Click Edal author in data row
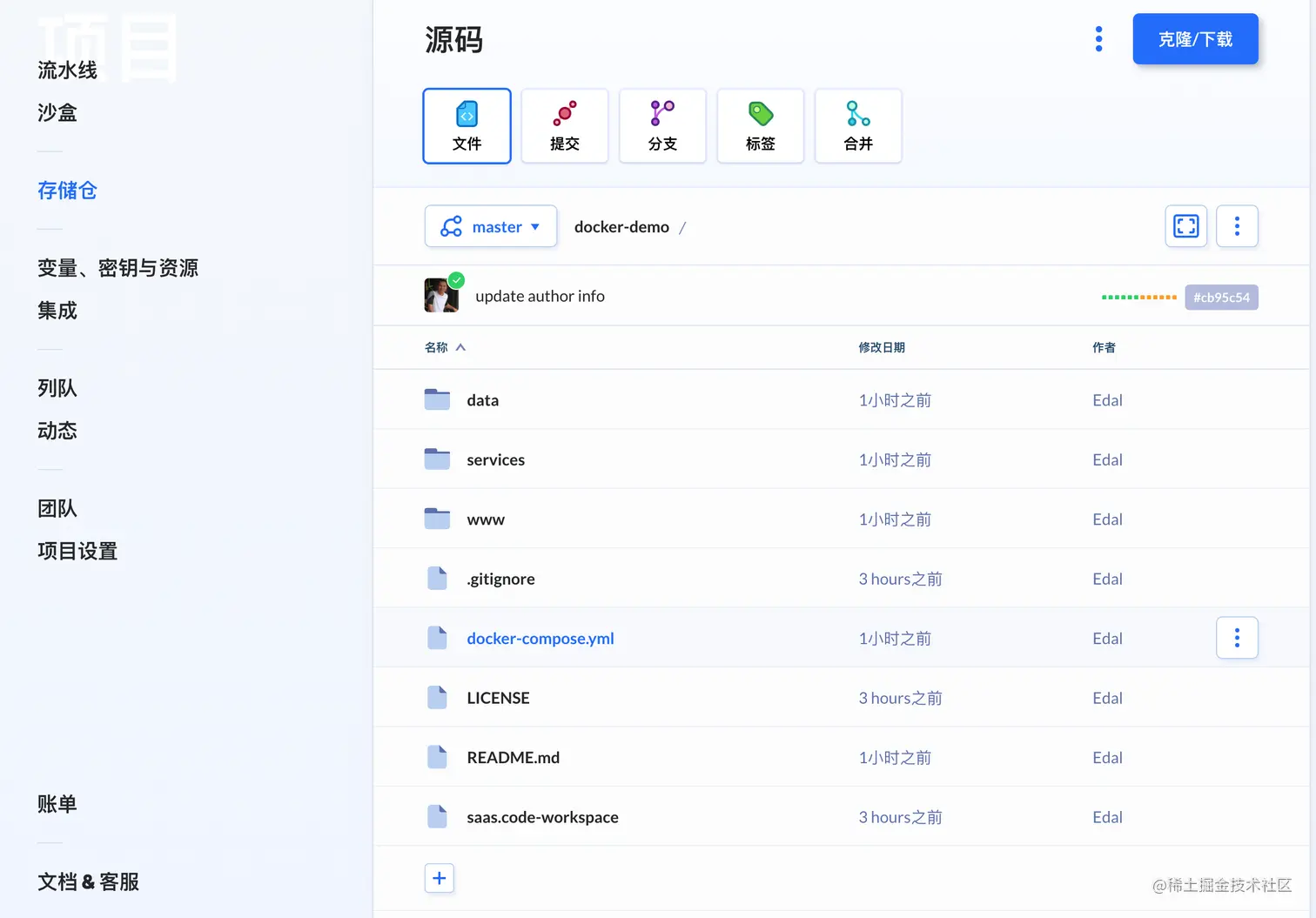The image size is (1316, 918). (x=1107, y=400)
